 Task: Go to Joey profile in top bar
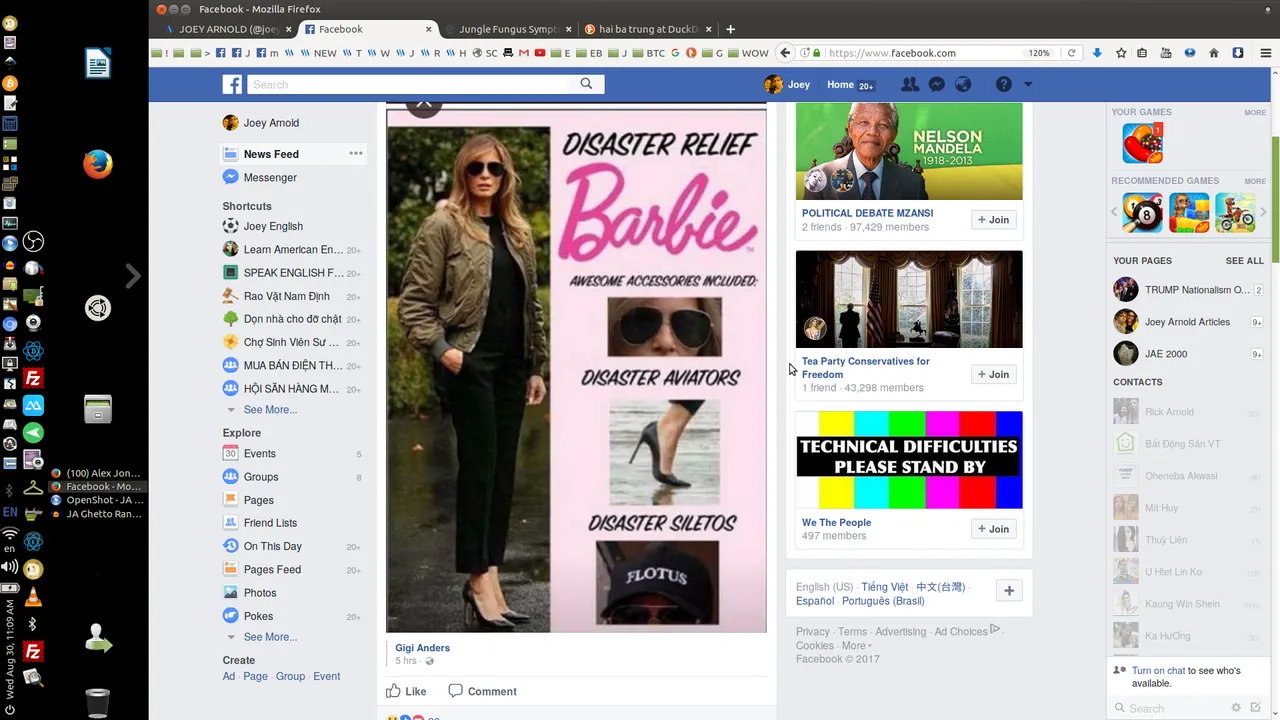click(x=787, y=85)
